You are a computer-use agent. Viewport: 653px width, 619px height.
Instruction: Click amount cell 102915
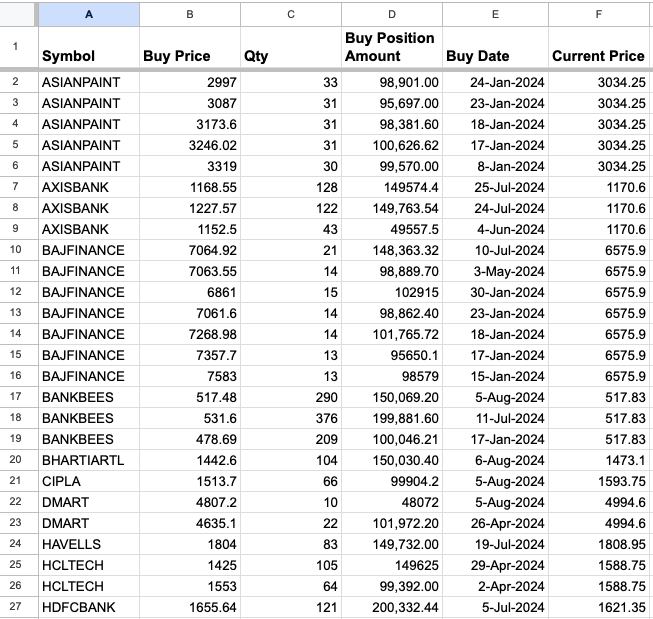tap(392, 292)
